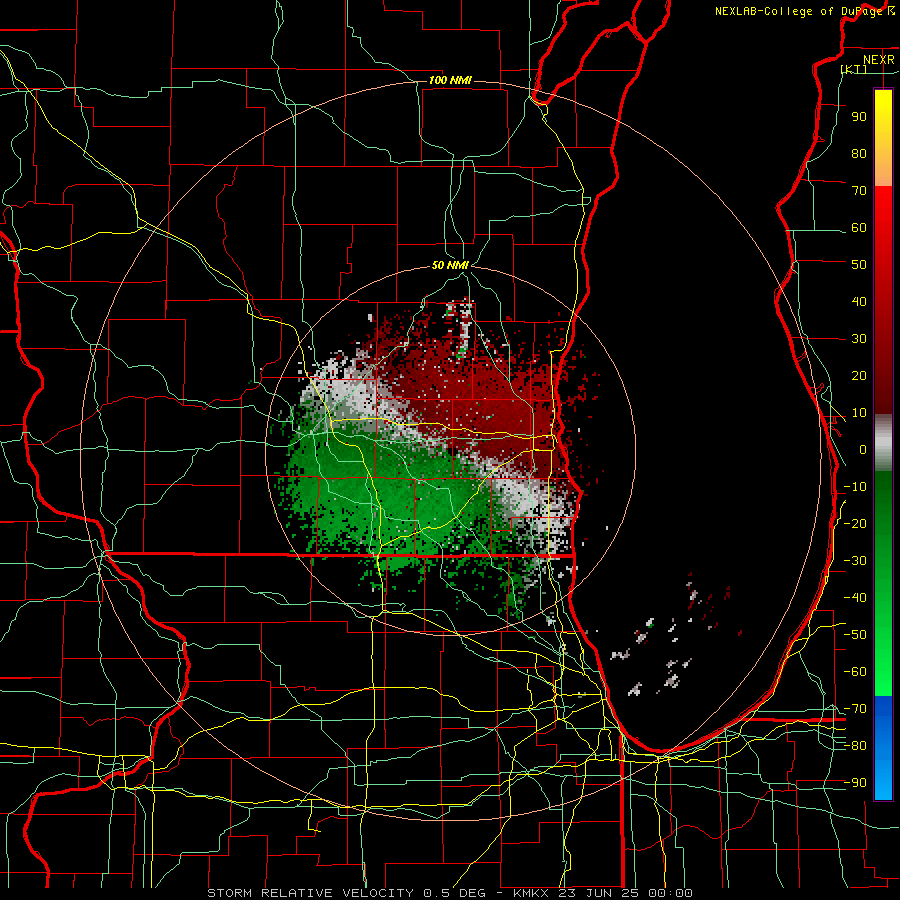Image resolution: width=900 pixels, height=900 pixels.
Task: Click the '50 NMI' range ring label
Action: pyautogui.click(x=450, y=265)
